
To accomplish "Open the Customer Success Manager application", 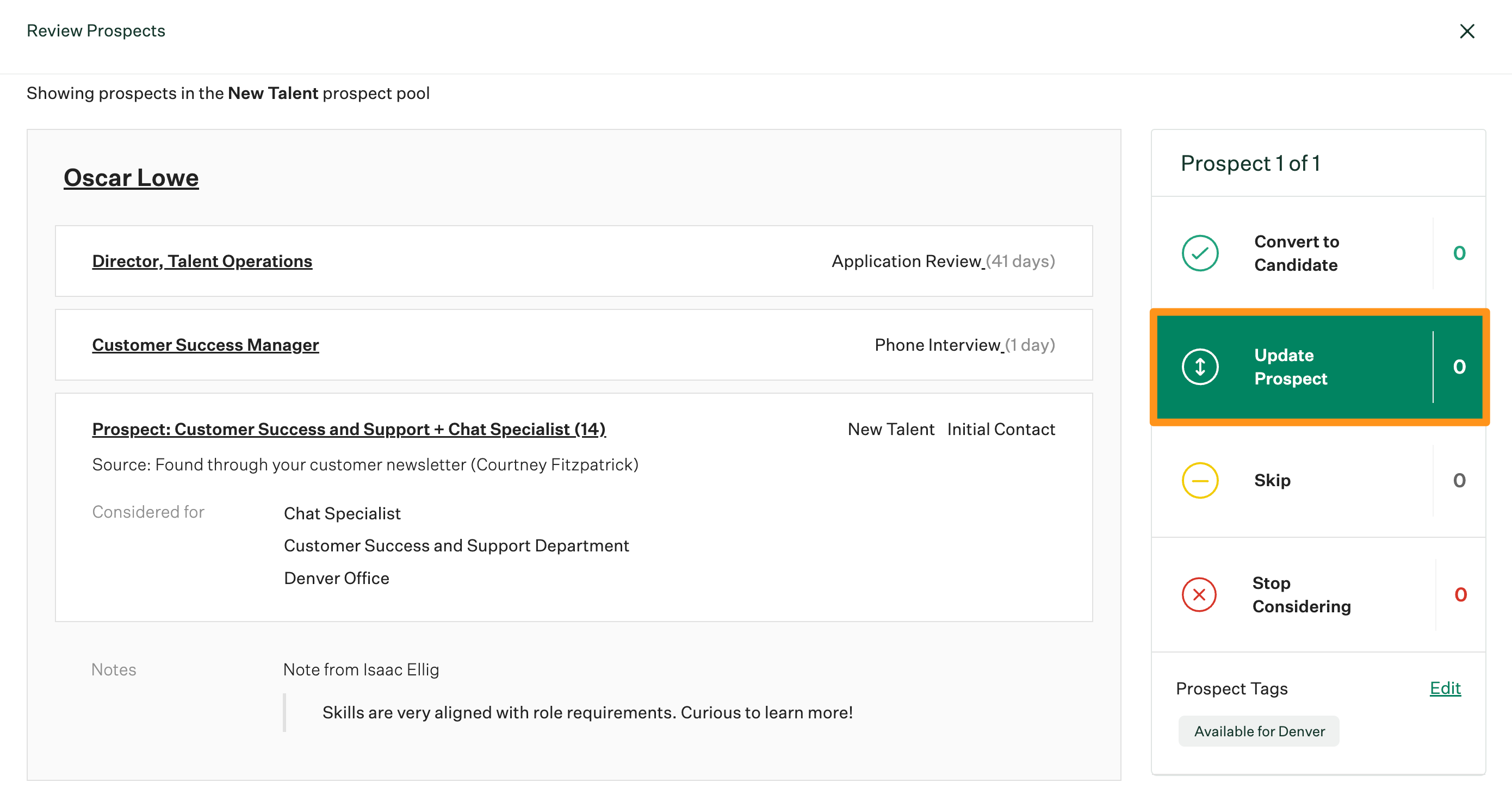I will [206, 345].
